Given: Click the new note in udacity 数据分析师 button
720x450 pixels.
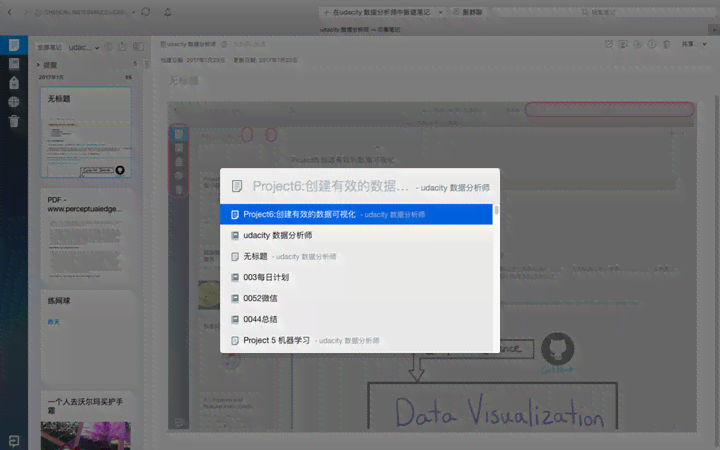Looking at the screenshot, I should pos(377,12).
